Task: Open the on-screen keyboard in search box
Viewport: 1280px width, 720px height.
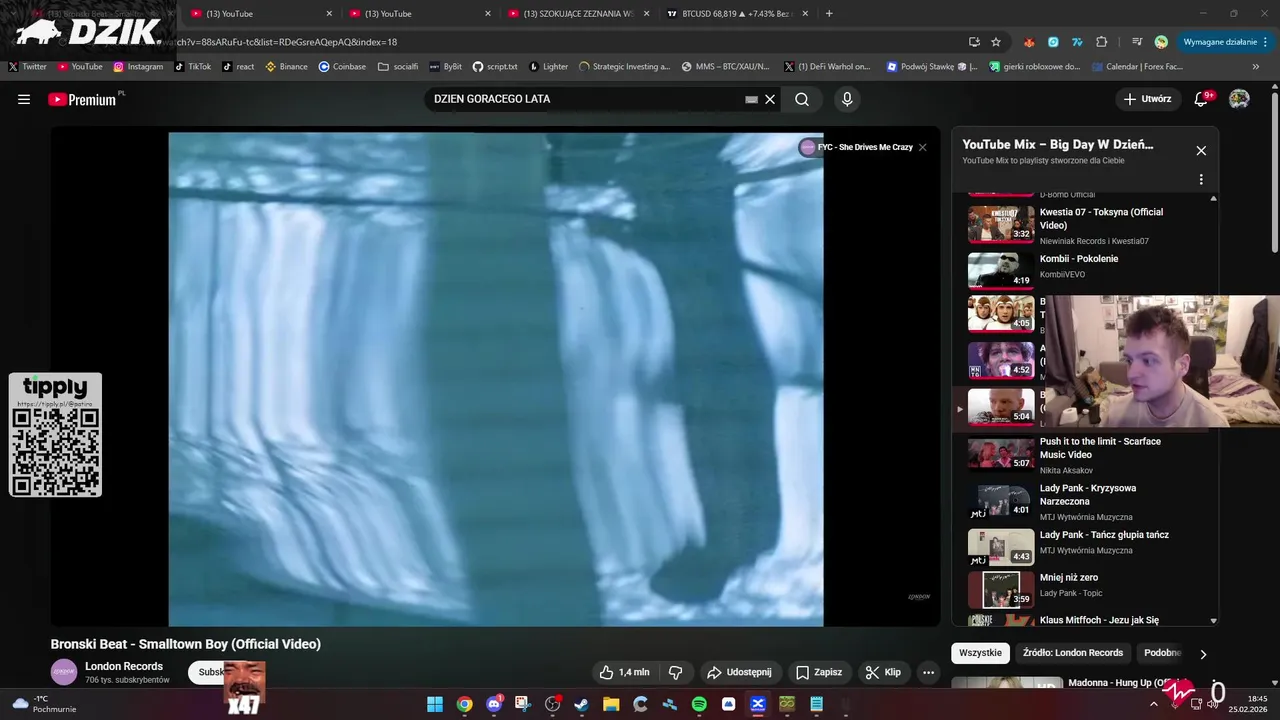Action: 751,99
